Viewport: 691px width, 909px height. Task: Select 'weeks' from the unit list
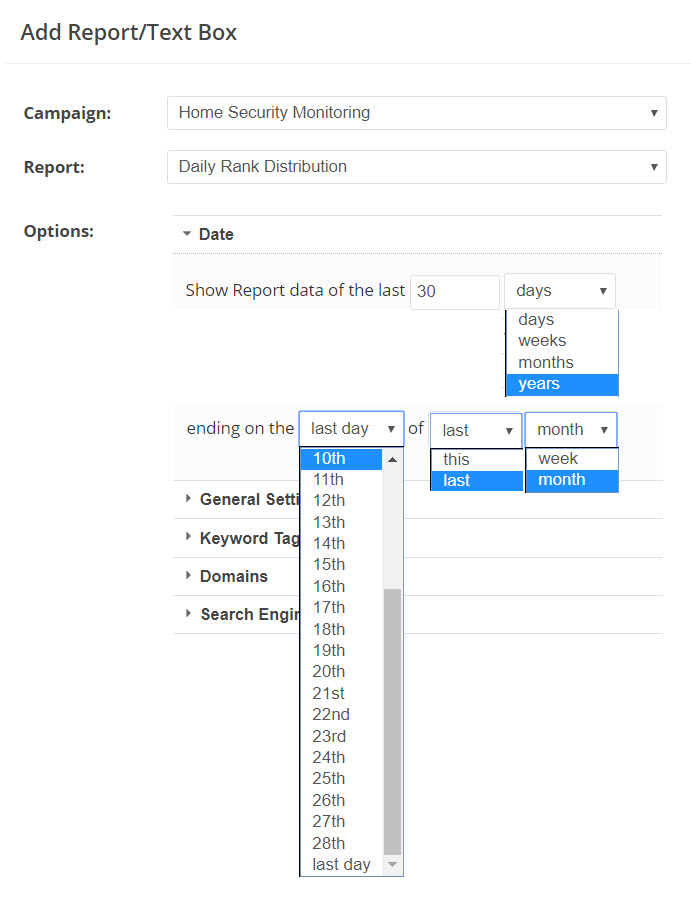[542, 341]
